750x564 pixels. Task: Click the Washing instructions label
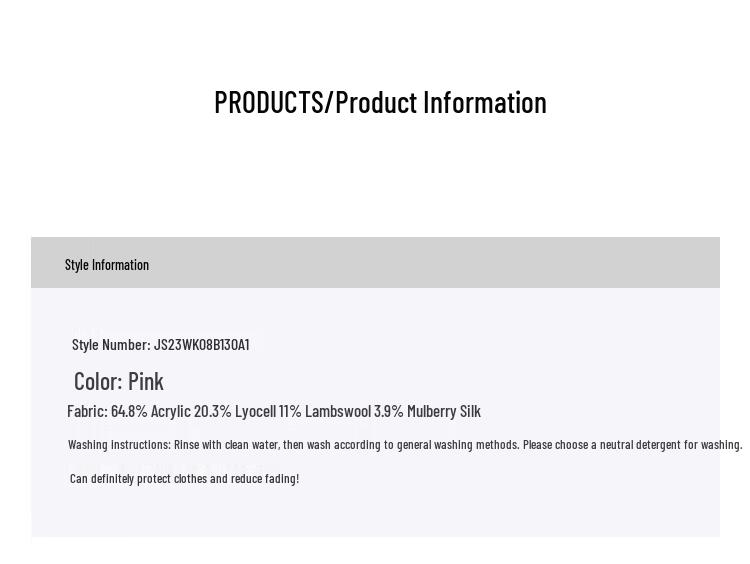(x=119, y=444)
